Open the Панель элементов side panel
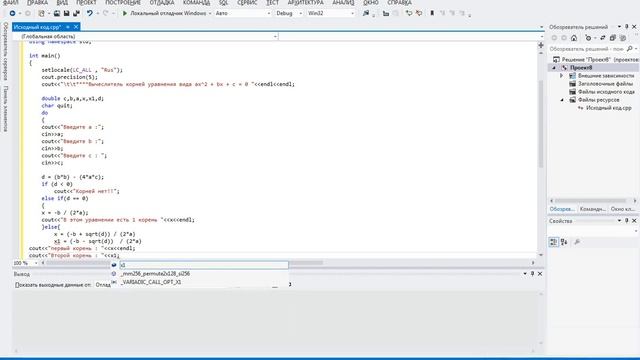The image size is (640, 360). pos(5,109)
